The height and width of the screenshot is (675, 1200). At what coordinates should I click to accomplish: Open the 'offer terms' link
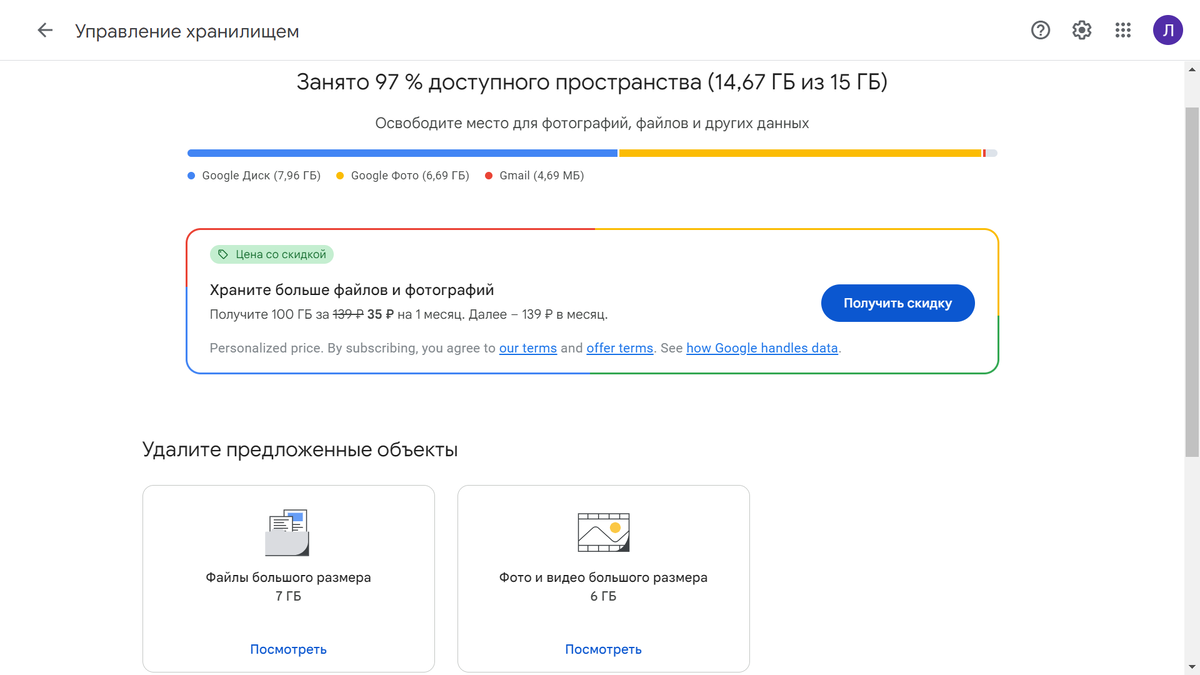[x=619, y=348]
